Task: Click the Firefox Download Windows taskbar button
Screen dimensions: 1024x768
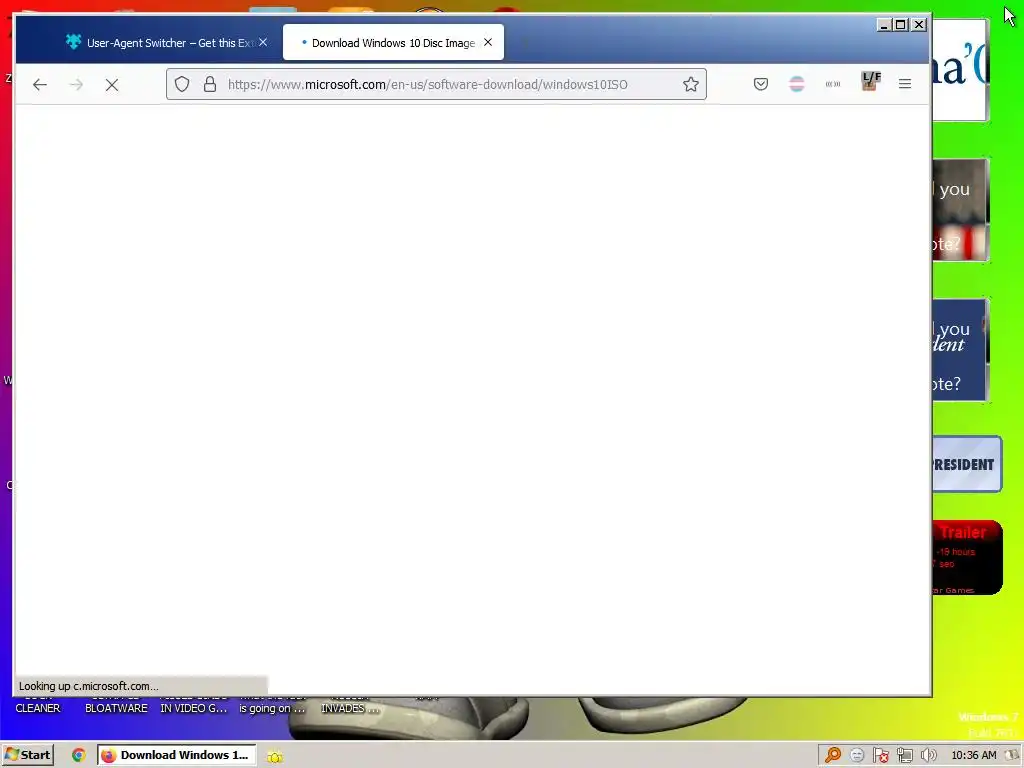Action: click(176, 755)
